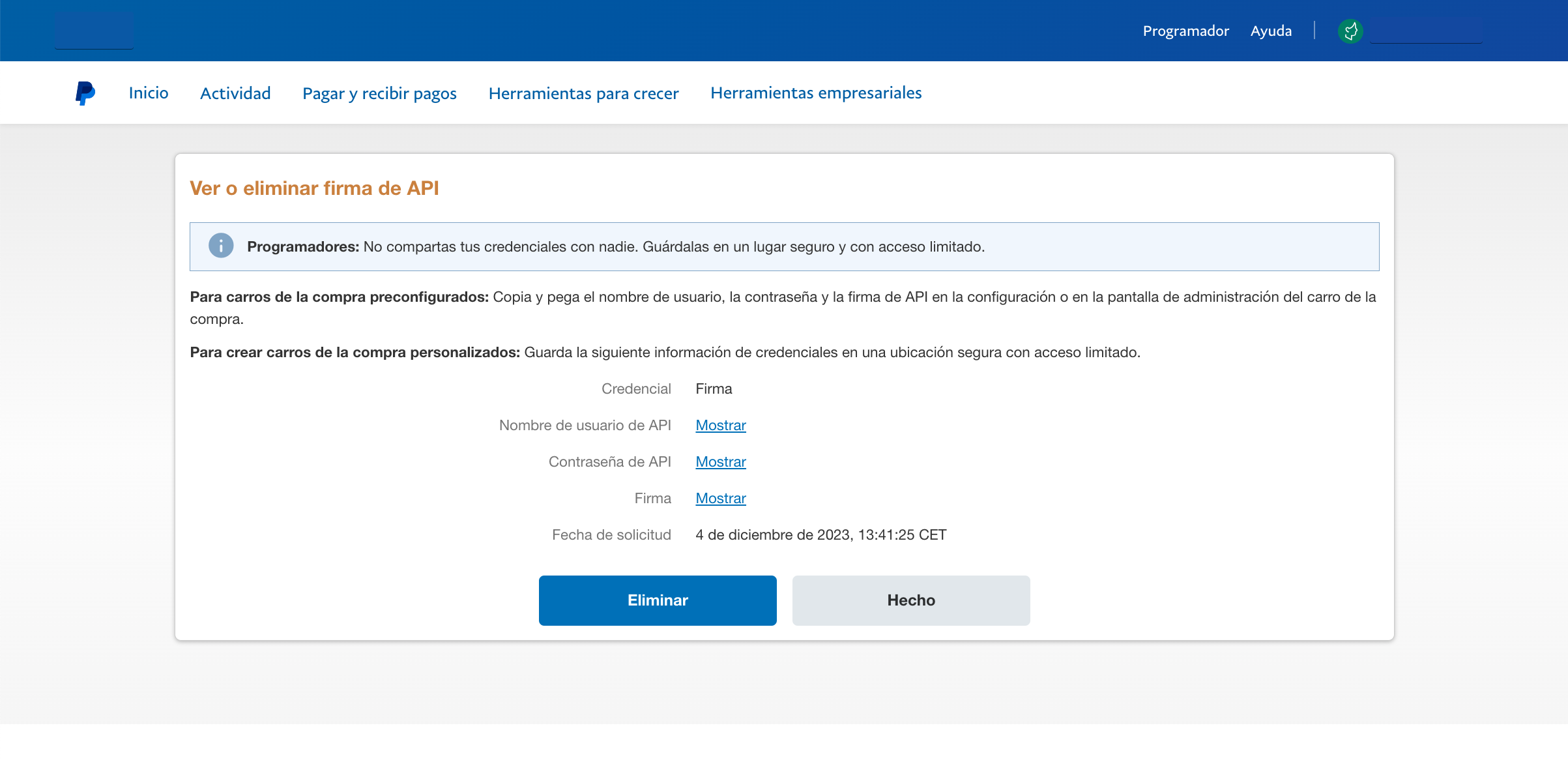Open the Actividad menu item
This screenshot has width=1568, height=760.
click(235, 93)
